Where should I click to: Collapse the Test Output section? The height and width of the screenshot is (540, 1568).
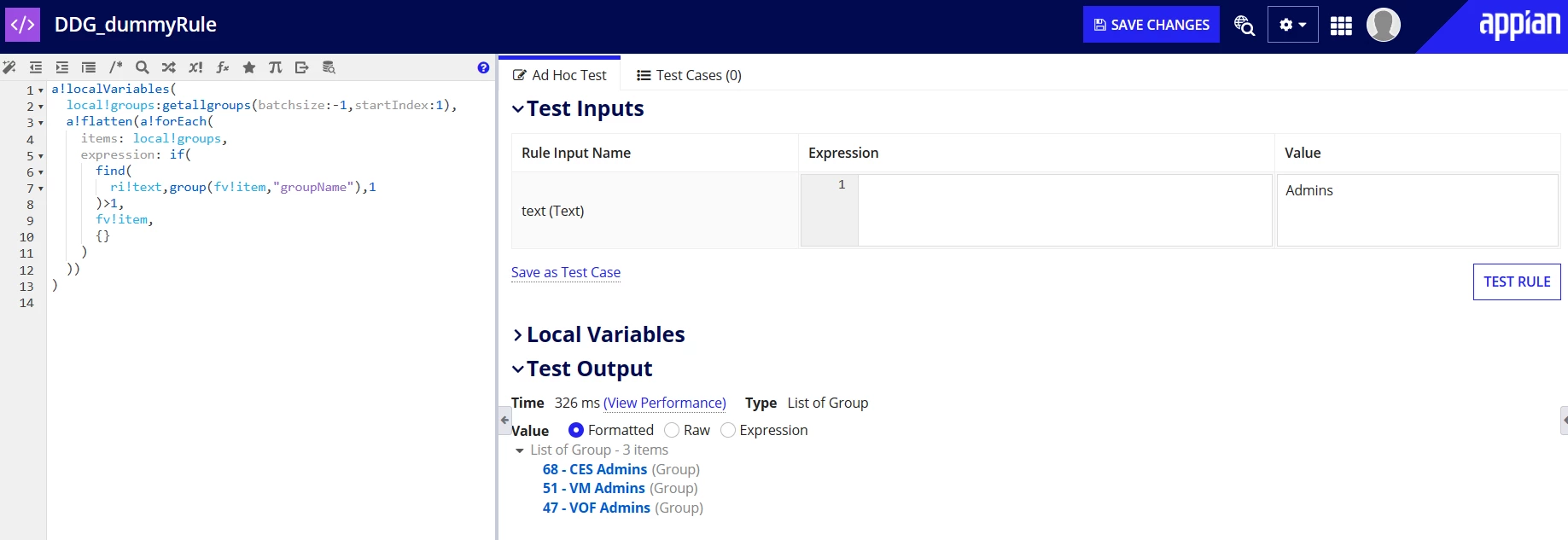point(517,369)
